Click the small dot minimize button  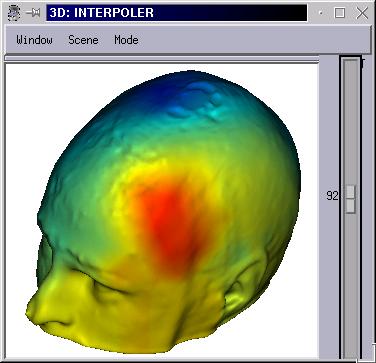point(320,13)
